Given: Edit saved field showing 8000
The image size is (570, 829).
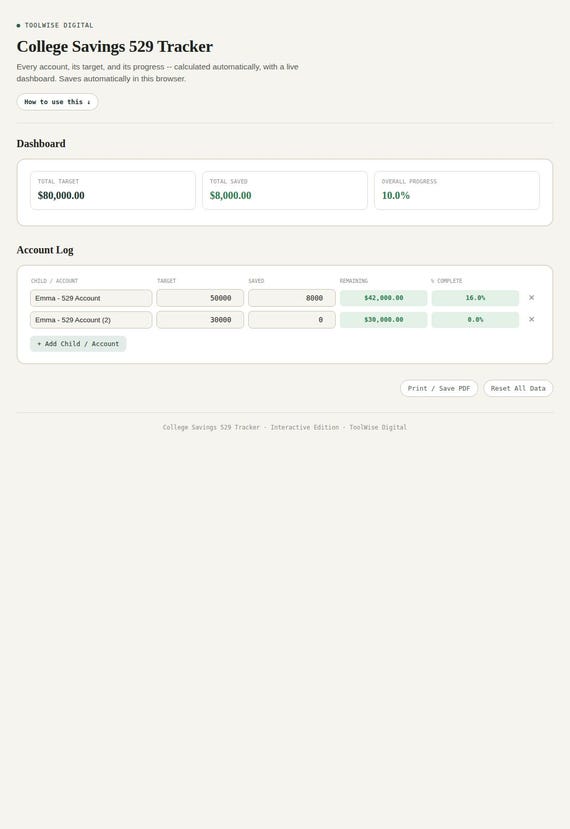Looking at the screenshot, I should point(292,298).
